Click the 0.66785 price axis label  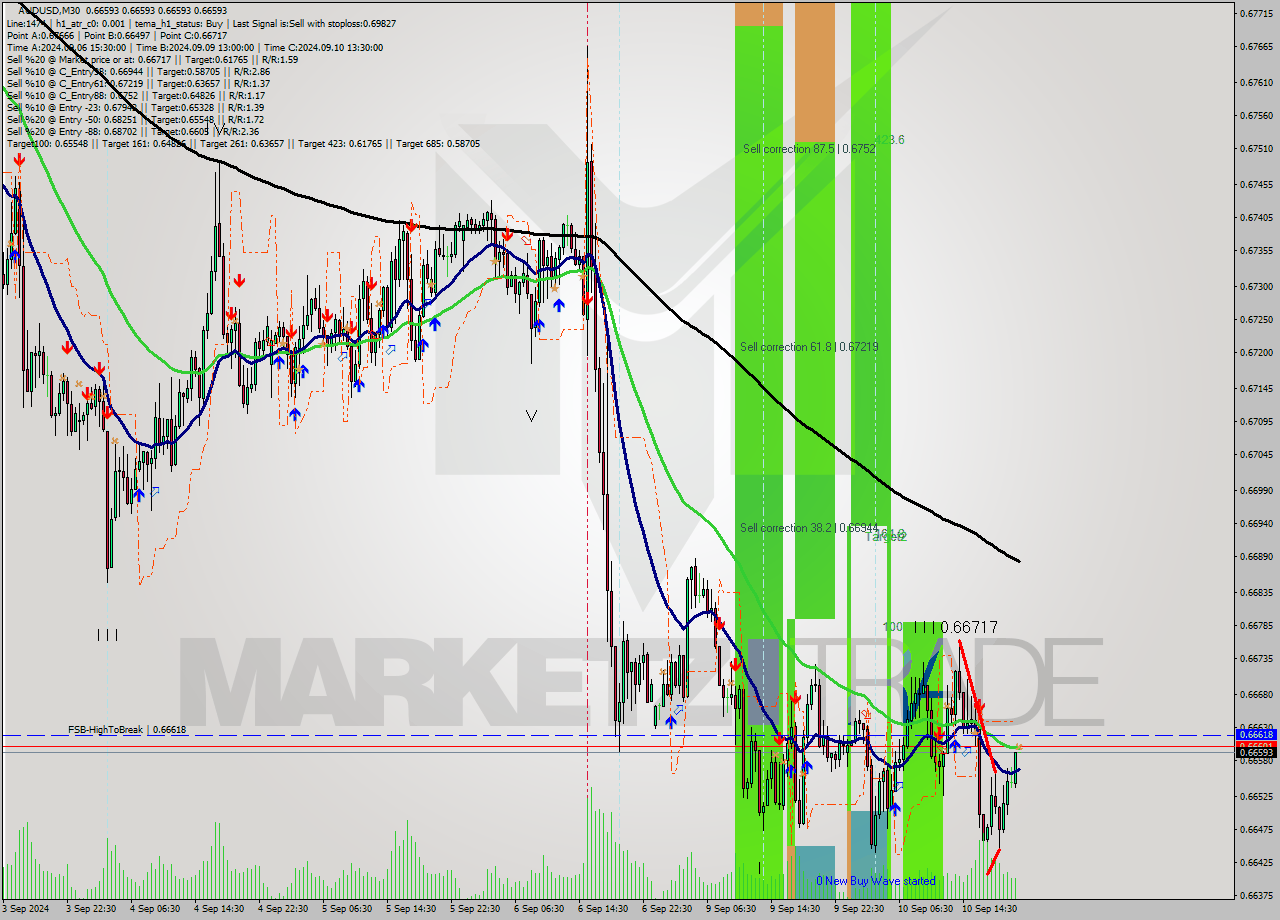[1256, 626]
